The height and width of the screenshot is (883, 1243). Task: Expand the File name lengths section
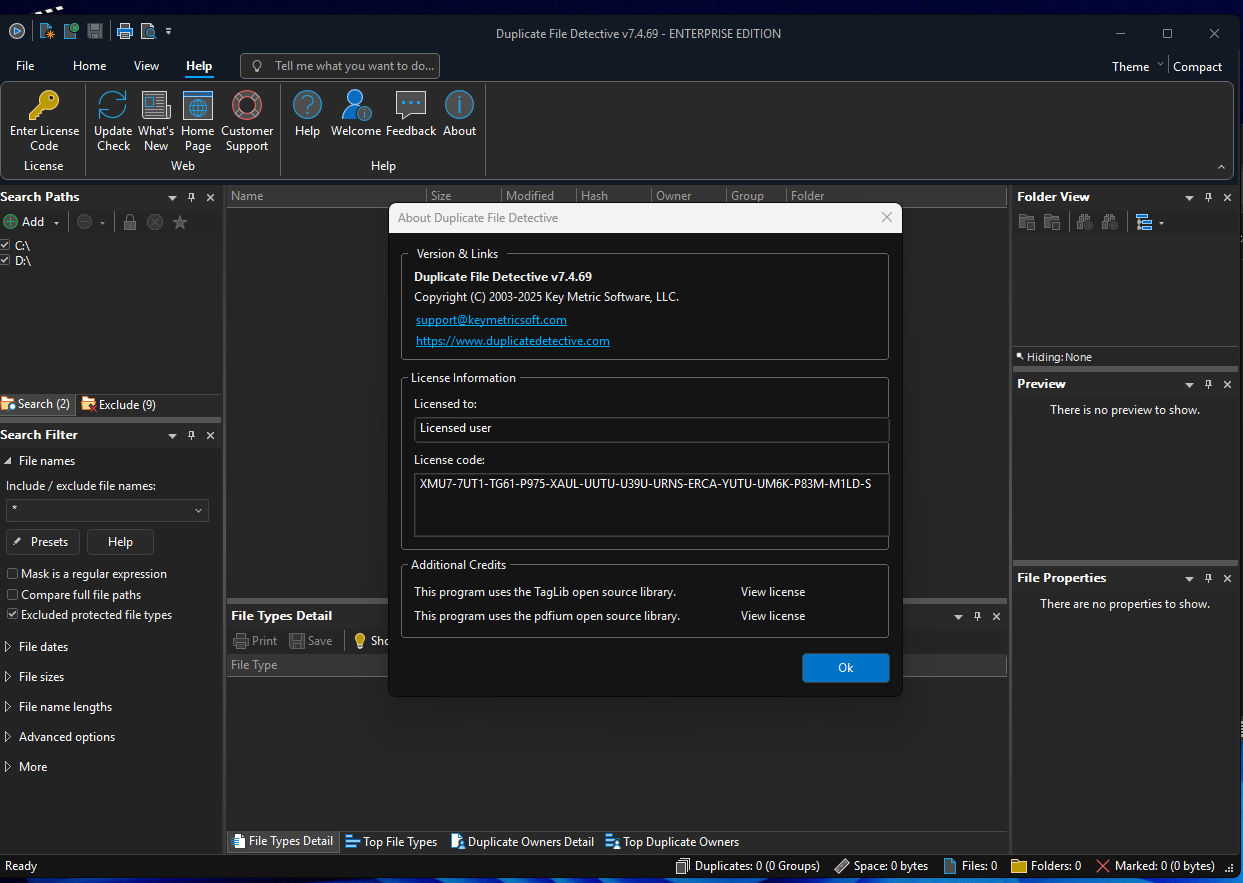8,707
